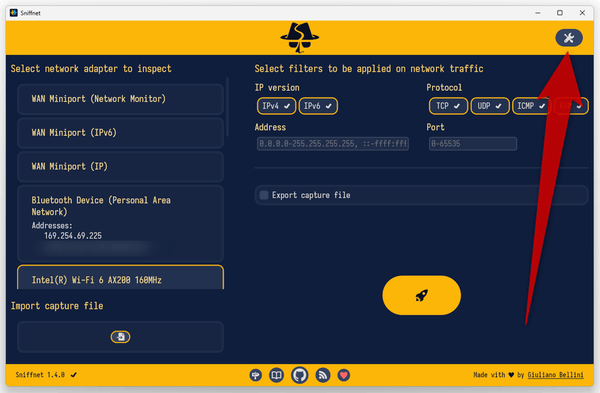This screenshot has height=393, width=600.
Task: Open the GitHub repository icon
Action: [x=300, y=375]
